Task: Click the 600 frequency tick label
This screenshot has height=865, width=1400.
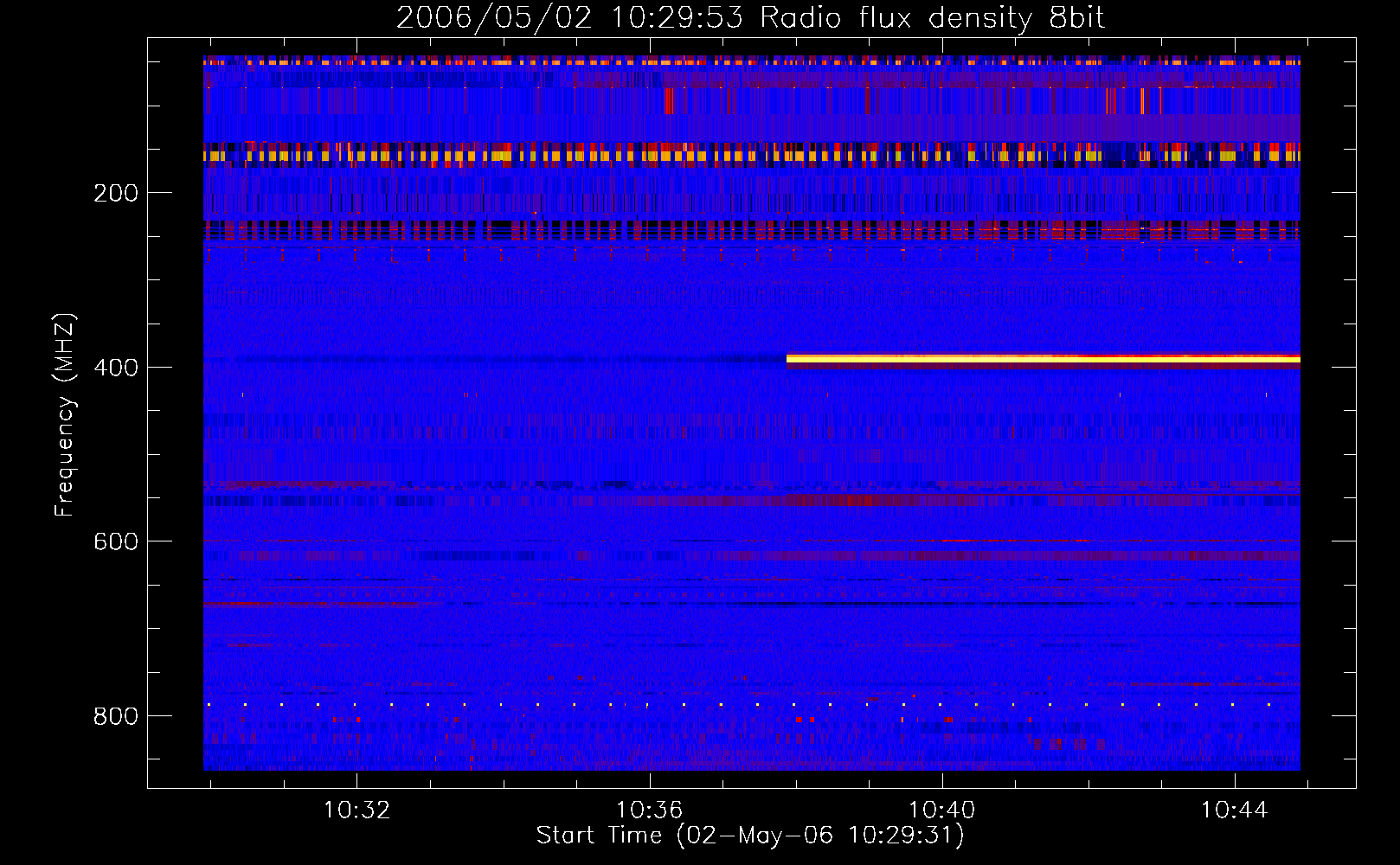Action: coord(116,541)
